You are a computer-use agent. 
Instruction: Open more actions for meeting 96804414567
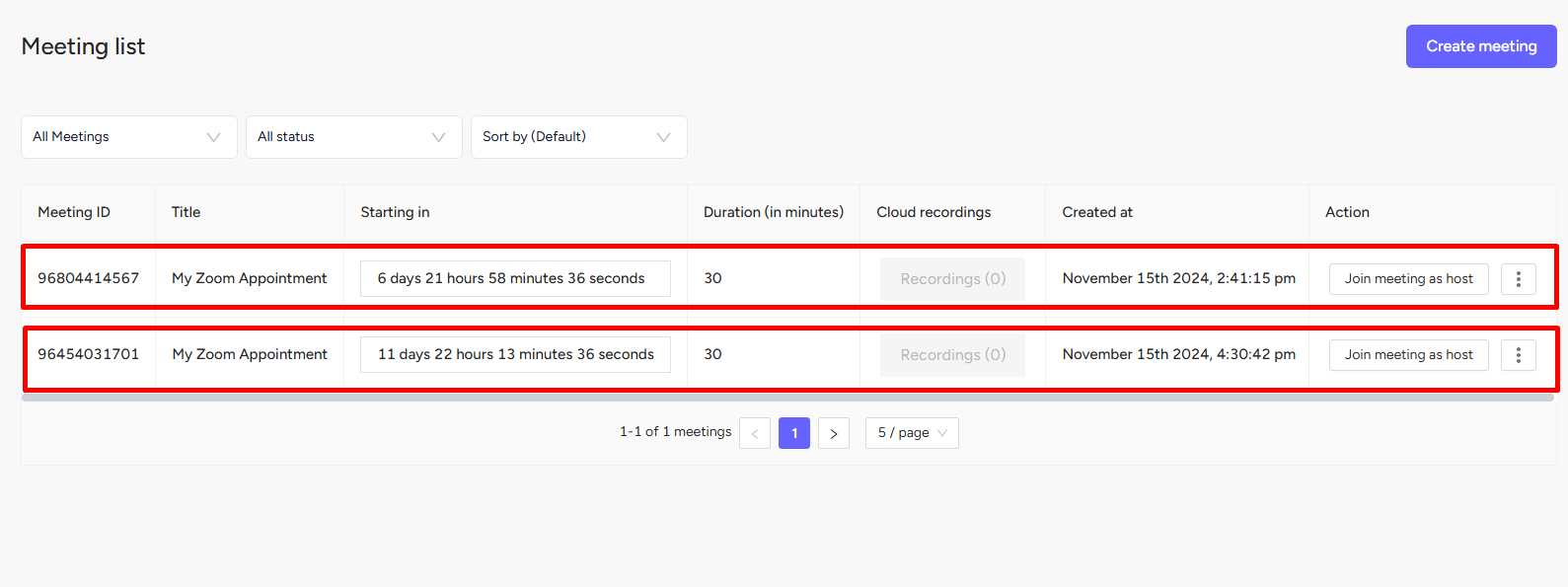1518,279
